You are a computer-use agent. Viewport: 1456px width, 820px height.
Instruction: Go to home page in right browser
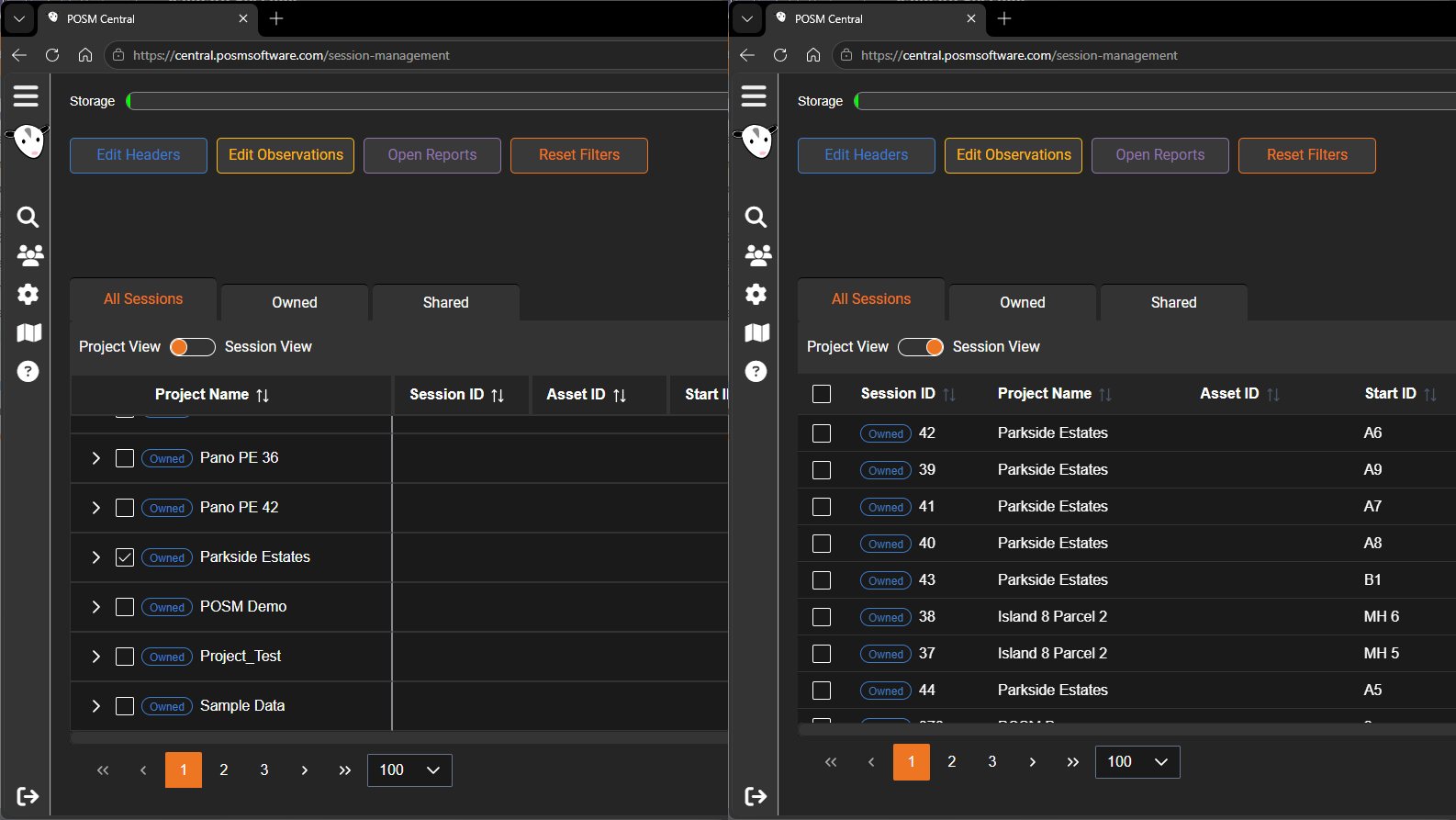click(813, 55)
